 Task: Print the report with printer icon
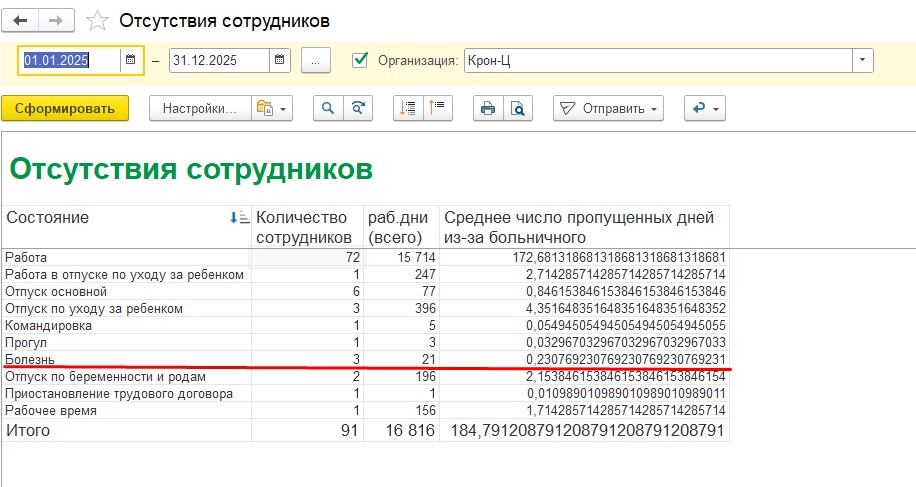coord(488,109)
